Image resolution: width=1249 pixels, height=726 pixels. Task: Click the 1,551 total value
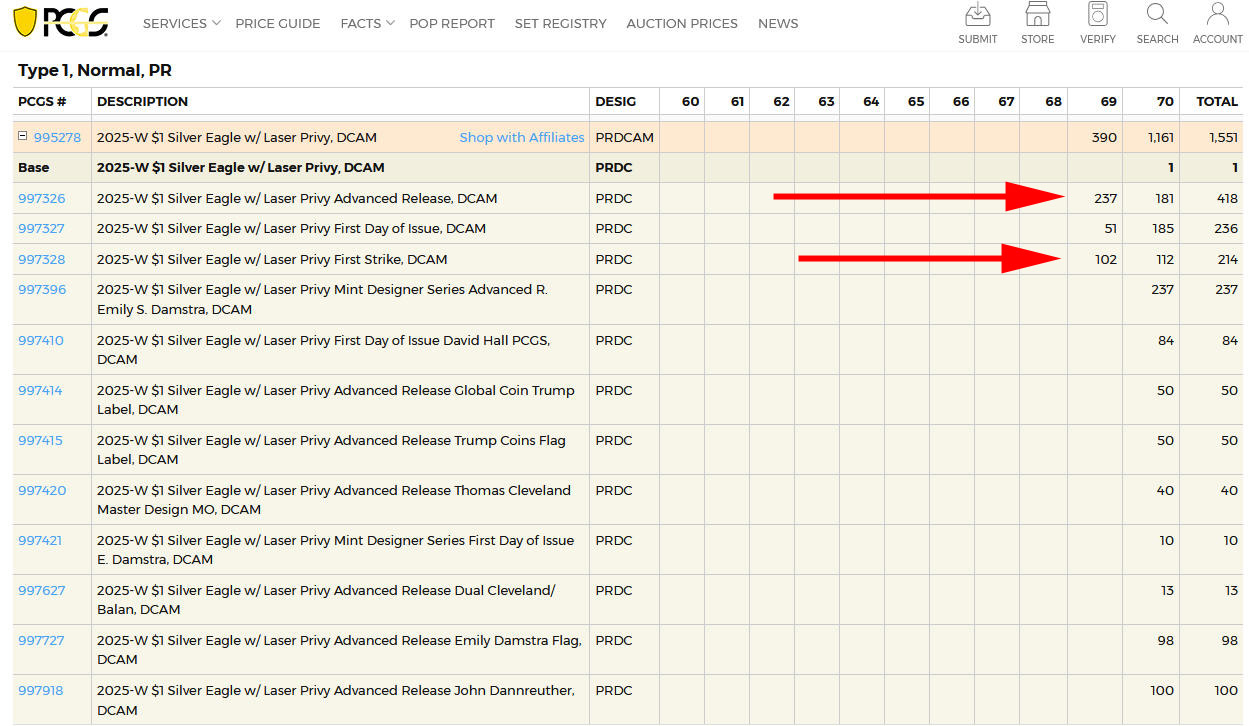[x=1222, y=137]
